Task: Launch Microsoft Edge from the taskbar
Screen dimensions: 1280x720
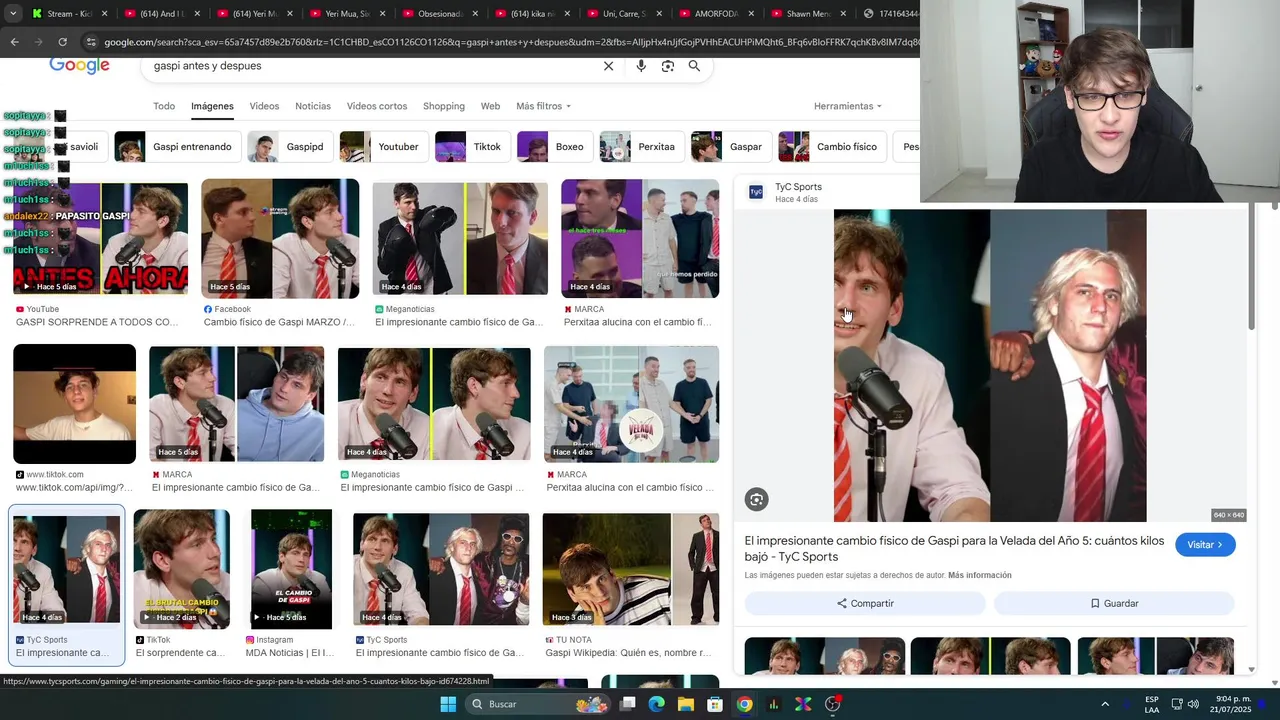Action: 657,704
